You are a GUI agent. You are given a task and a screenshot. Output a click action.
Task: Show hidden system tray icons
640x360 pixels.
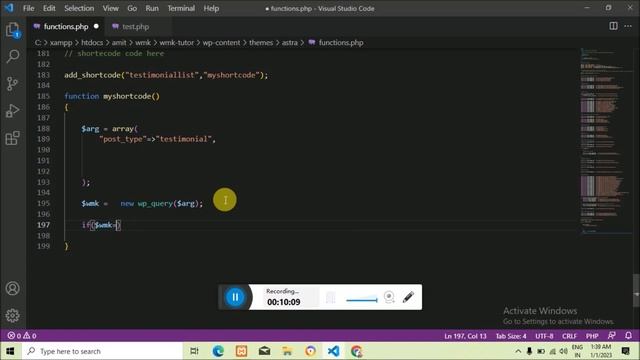click(x=518, y=351)
